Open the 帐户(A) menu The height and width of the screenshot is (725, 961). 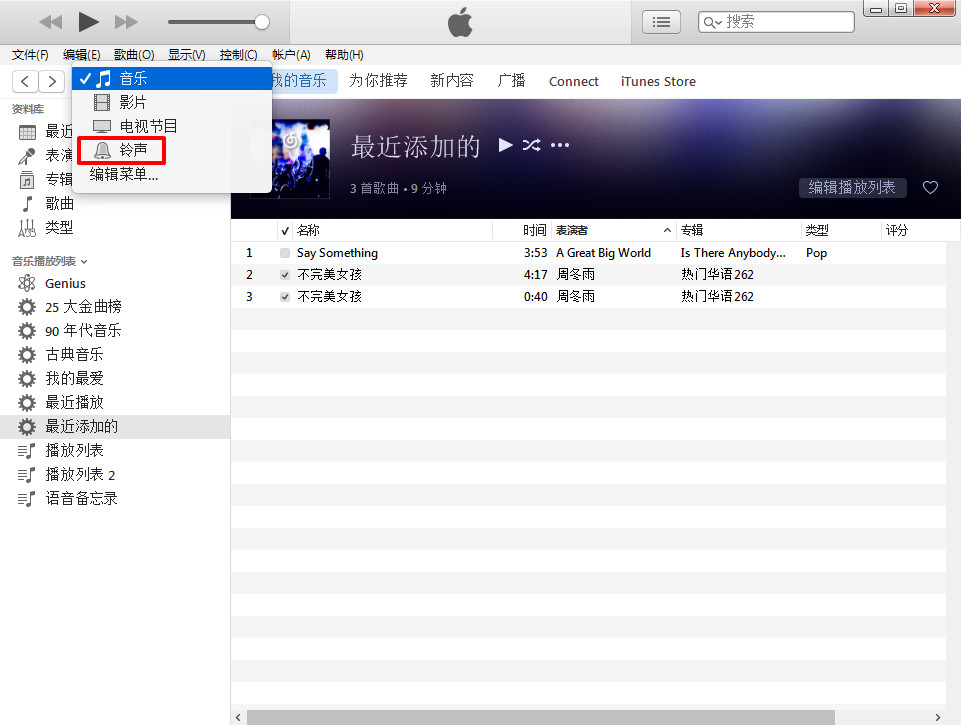291,55
